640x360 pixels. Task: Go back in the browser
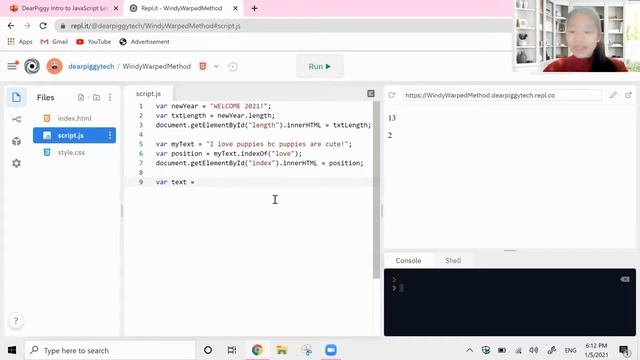[x=11, y=26]
